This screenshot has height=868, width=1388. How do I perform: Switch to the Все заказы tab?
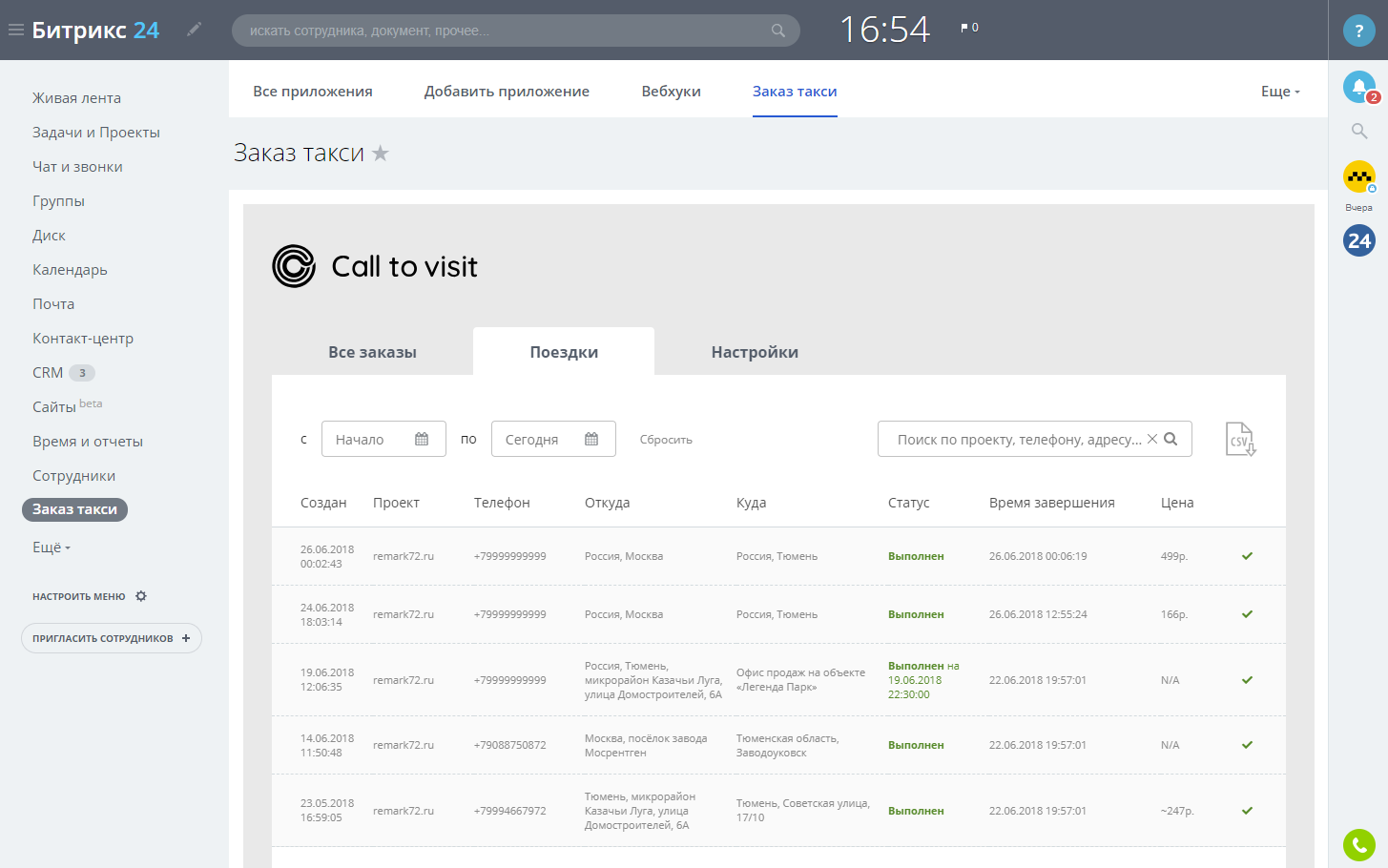click(x=372, y=352)
